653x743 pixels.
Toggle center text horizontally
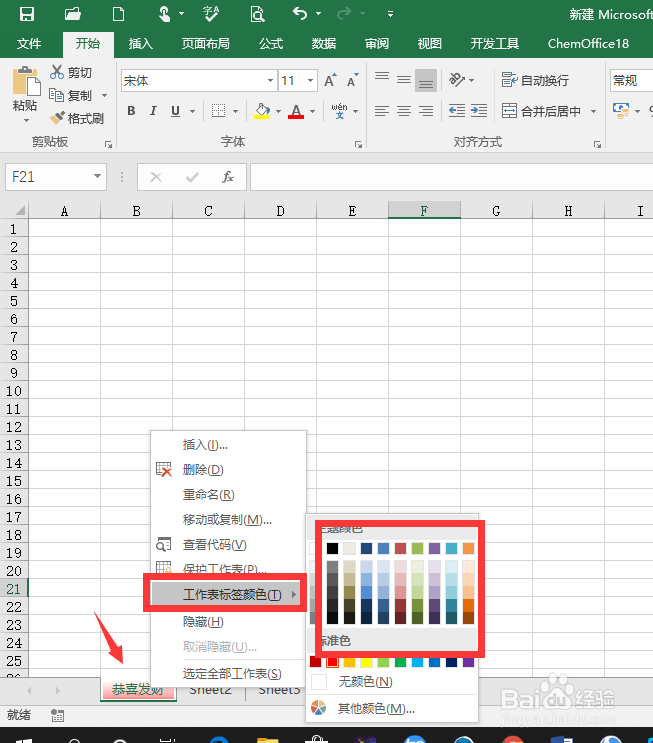tap(404, 111)
